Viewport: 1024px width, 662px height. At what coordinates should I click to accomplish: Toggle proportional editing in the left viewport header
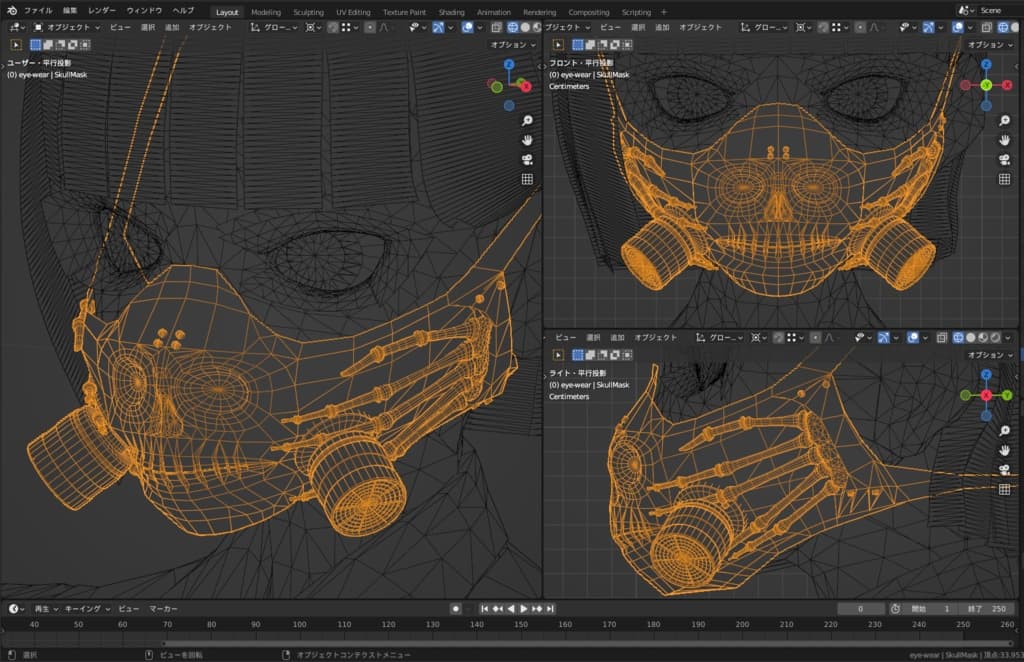[x=370, y=27]
